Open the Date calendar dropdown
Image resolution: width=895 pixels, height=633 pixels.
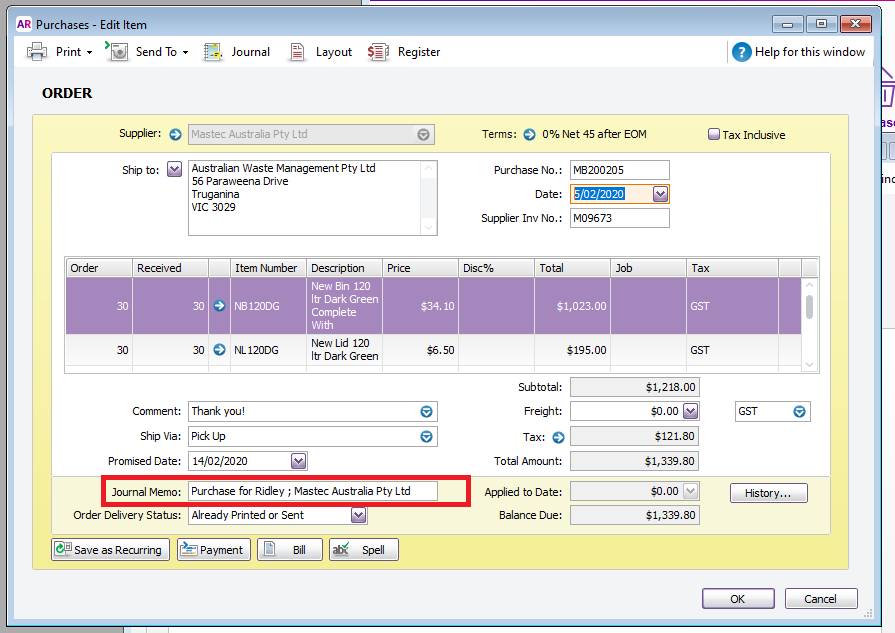pos(660,194)
